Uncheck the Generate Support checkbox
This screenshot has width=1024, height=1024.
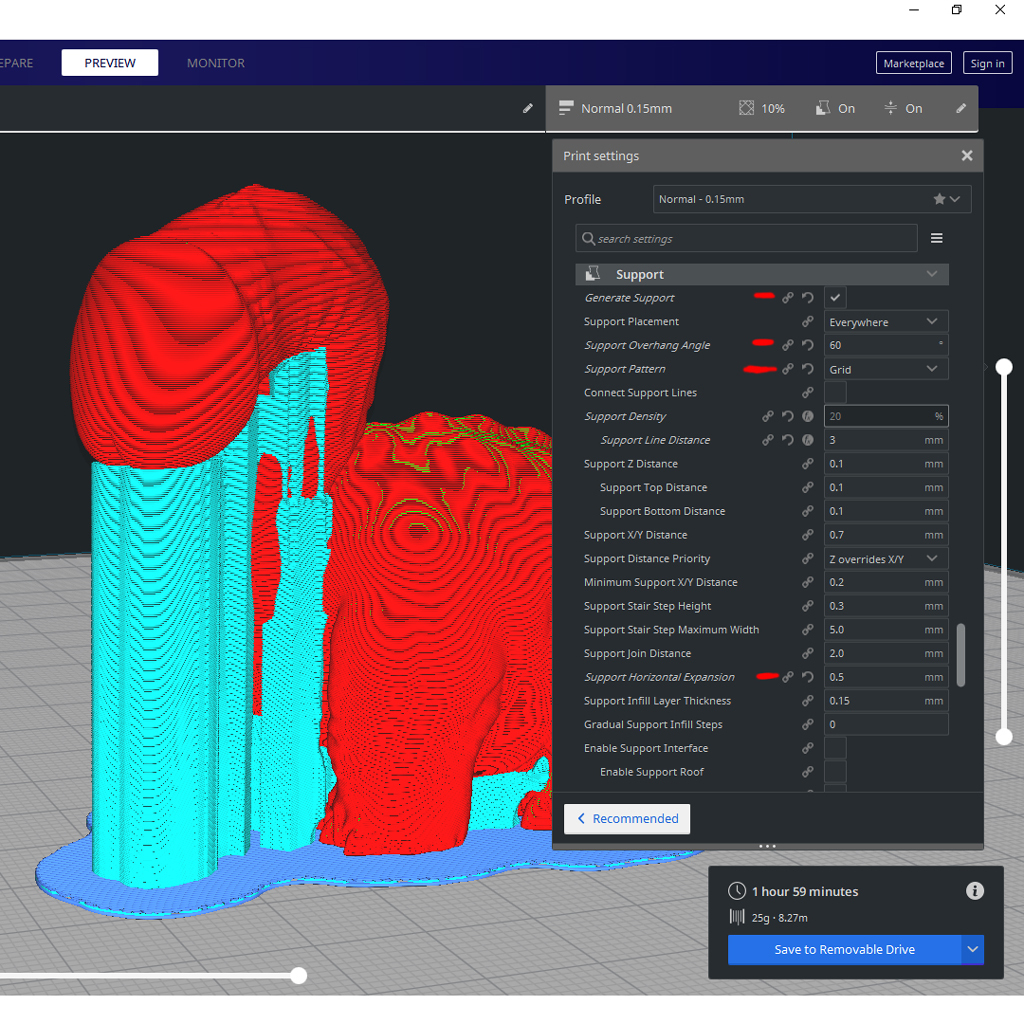835,298
